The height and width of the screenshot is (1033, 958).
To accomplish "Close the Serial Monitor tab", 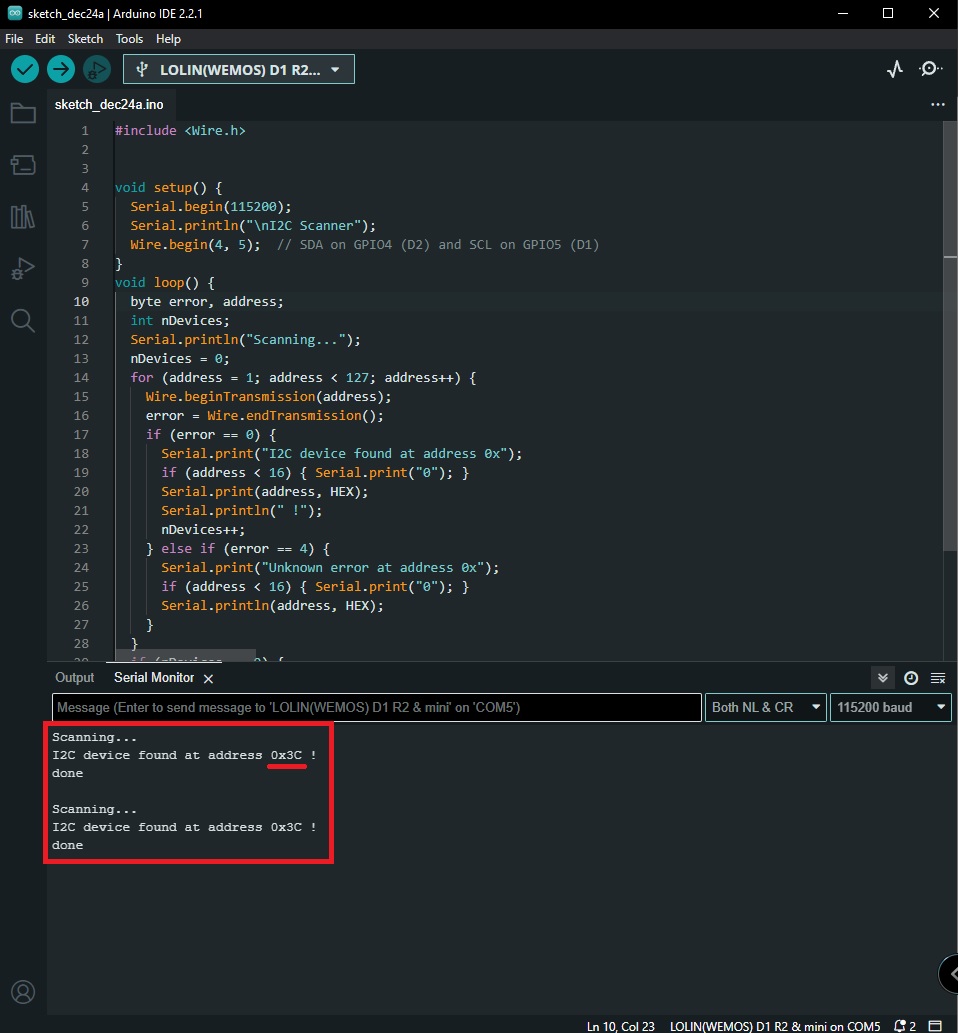I will tap(208, 679).
